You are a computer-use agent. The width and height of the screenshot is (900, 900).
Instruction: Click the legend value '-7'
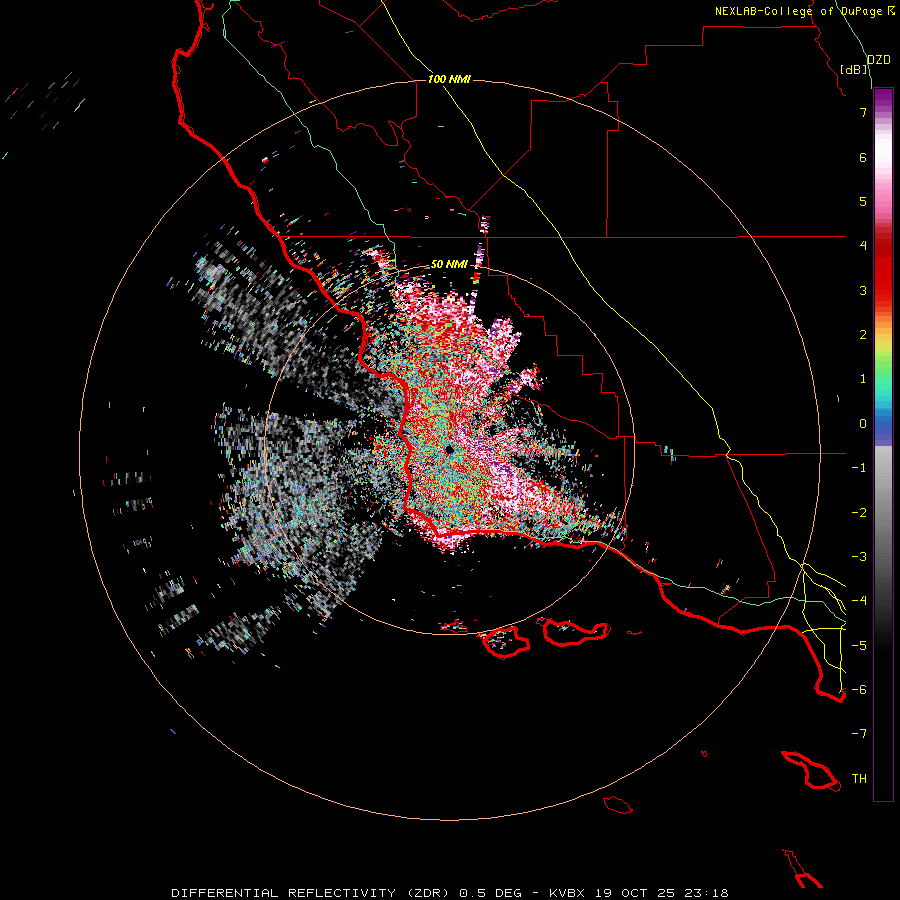point(859,734)
